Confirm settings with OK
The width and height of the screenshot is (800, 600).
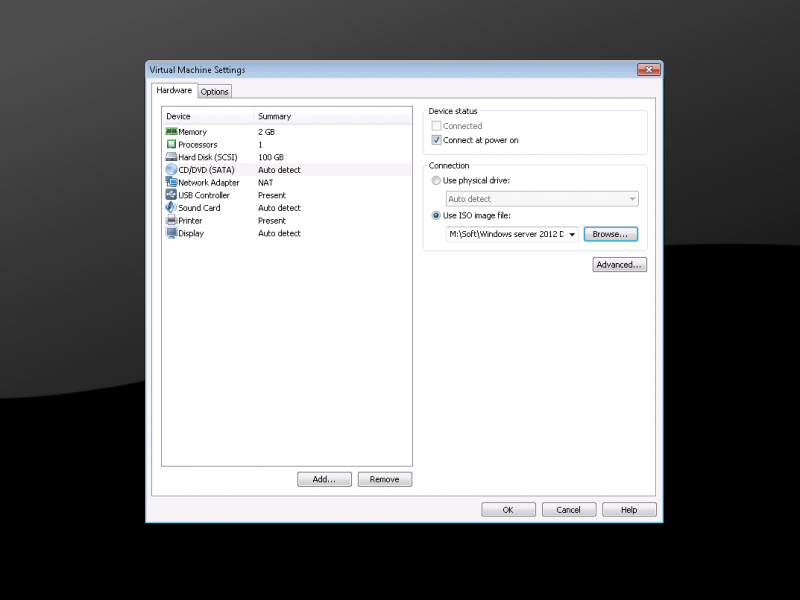pos(508,510)
